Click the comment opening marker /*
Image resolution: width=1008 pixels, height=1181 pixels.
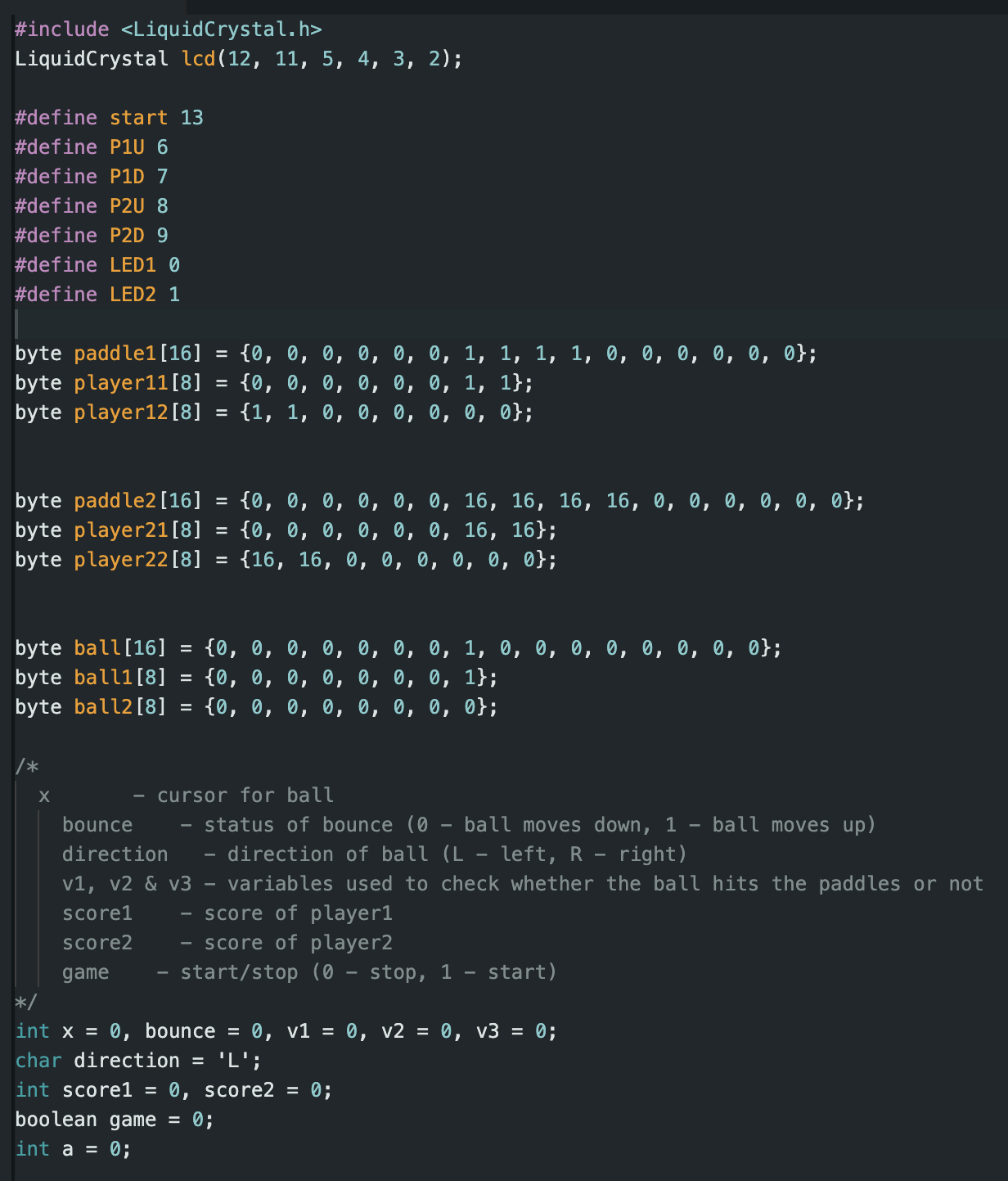point(26,767)
